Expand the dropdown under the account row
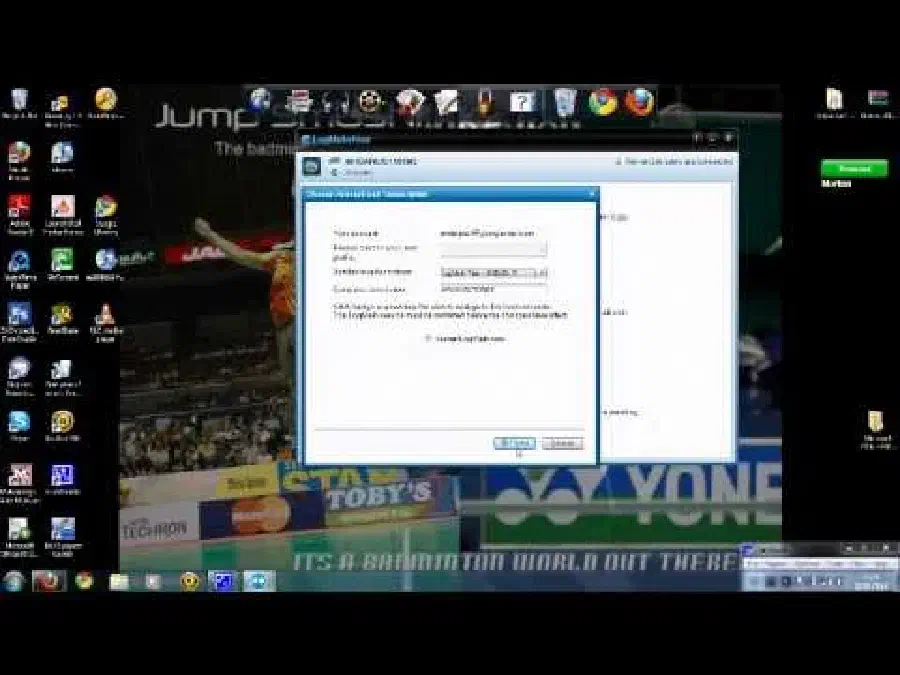900x675 pixels. point(494,249)
